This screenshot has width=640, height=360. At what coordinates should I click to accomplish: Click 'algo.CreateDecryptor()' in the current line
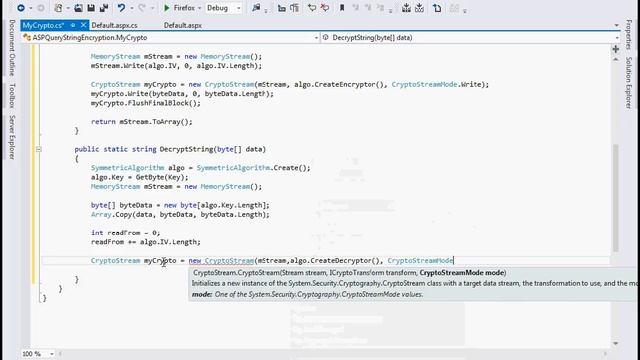coord(335,260)
